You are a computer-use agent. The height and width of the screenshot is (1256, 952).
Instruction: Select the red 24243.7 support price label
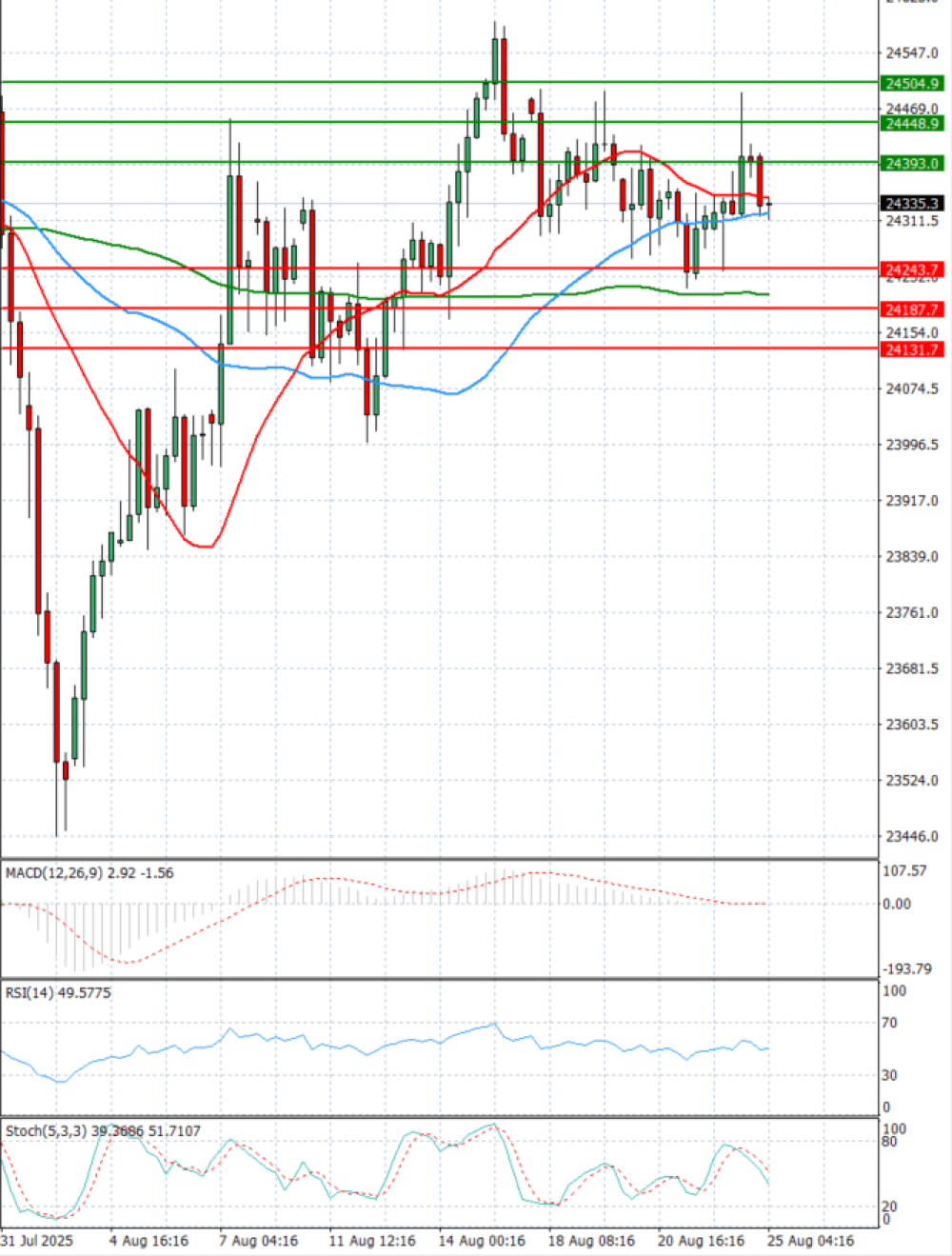(x=911, y=270)
